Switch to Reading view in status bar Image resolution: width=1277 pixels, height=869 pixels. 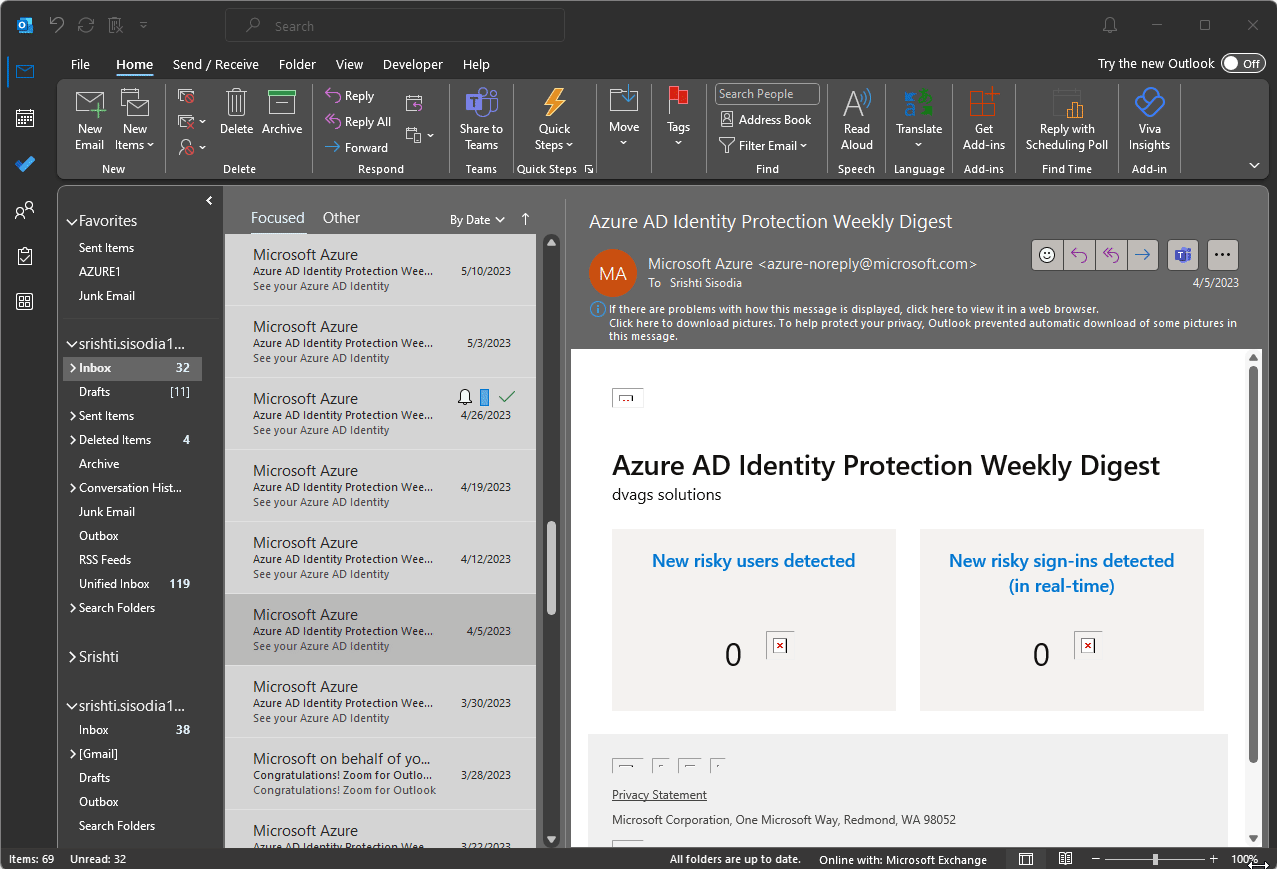click(1065, 859)
